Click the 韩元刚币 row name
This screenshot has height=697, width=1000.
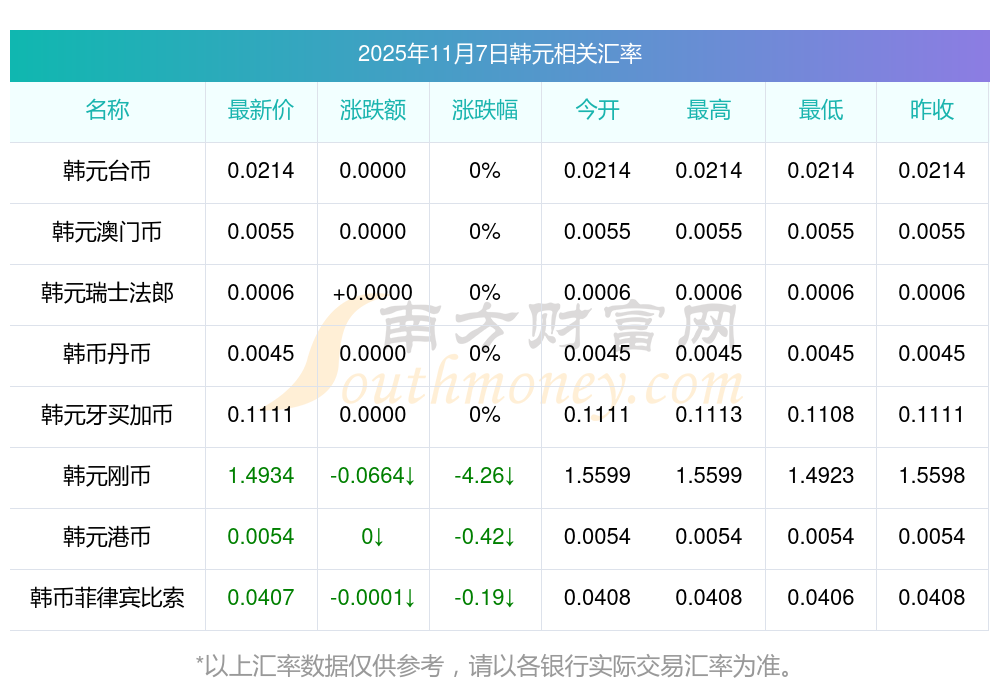click(107, 476)
